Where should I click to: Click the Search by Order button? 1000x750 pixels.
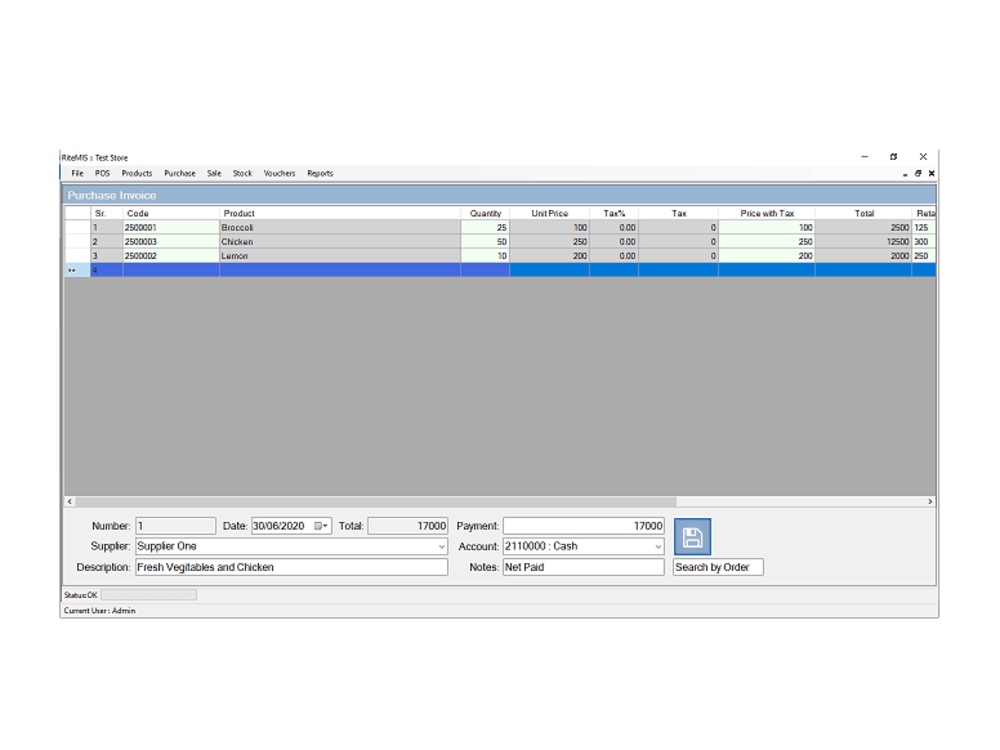tap(717, 567)
